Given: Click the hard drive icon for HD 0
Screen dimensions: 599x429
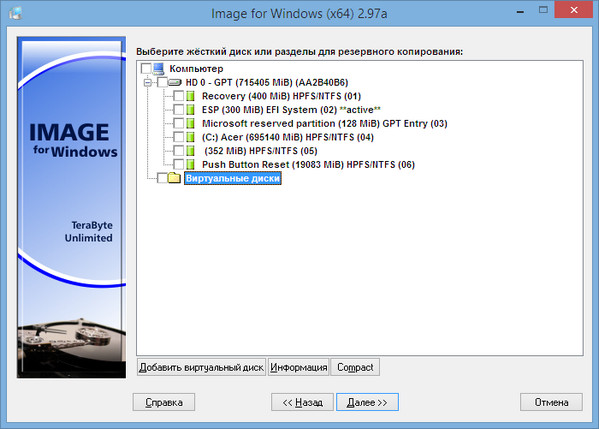Looking at the screenshot, I should point(175,82).
